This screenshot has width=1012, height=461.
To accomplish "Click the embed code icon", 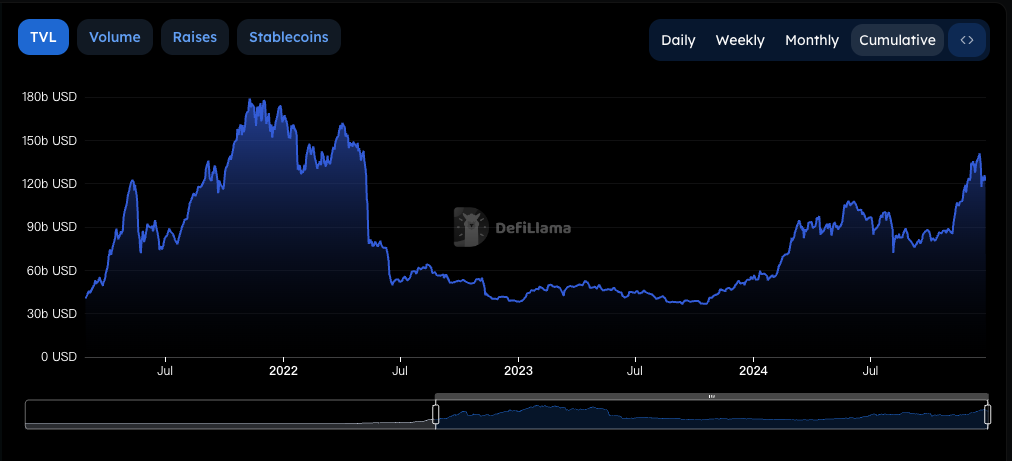I will tap(967, 40).
